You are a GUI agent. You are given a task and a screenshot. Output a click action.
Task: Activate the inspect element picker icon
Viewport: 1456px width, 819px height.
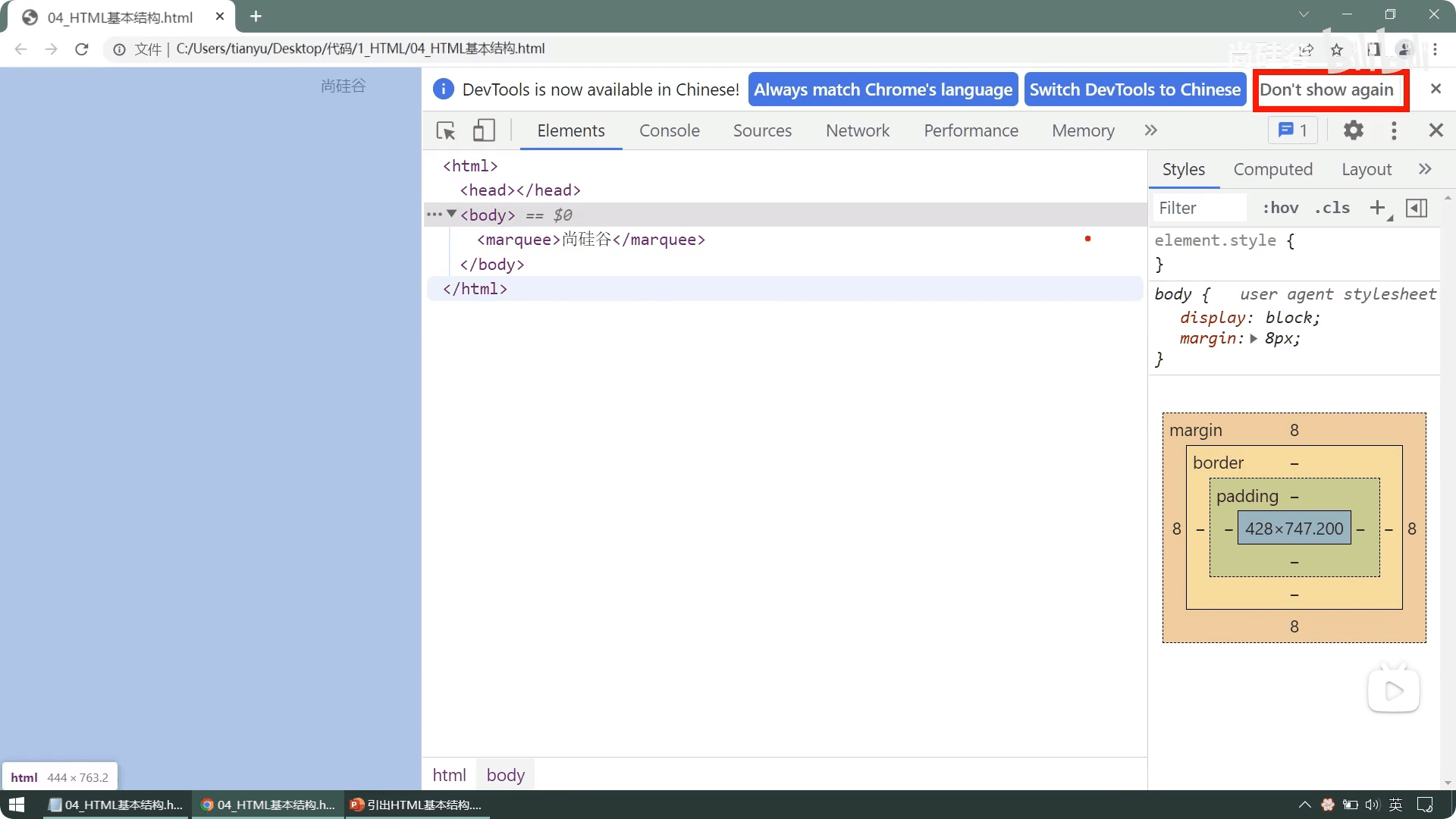[x=446, y=130]
